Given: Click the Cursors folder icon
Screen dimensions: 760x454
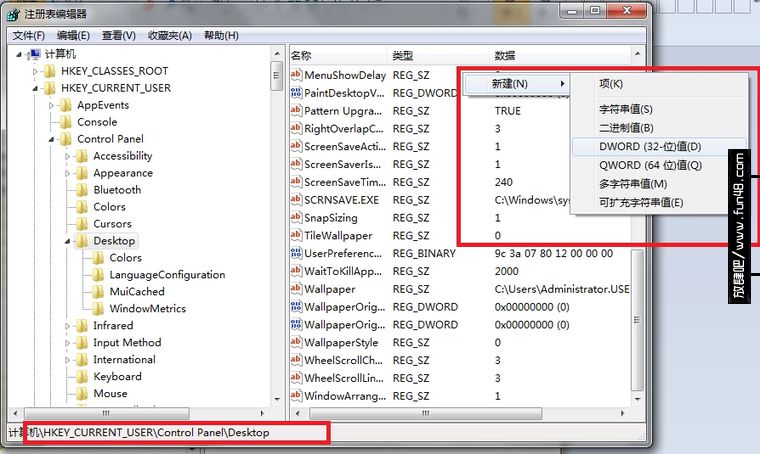Looking at the screenshot, I should click(x=82, y=224).
